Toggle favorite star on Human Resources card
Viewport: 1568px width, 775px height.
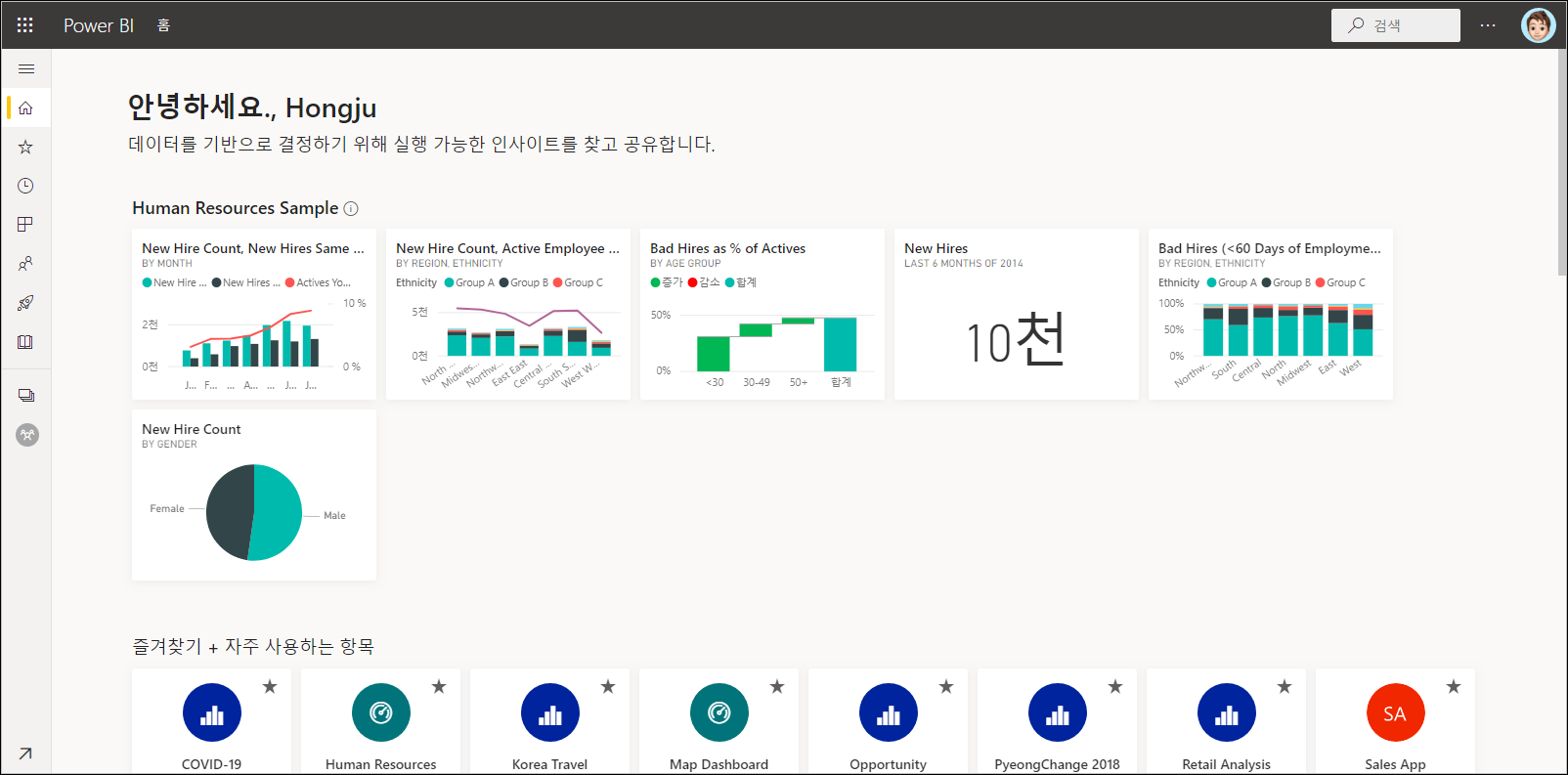point(439,687)
